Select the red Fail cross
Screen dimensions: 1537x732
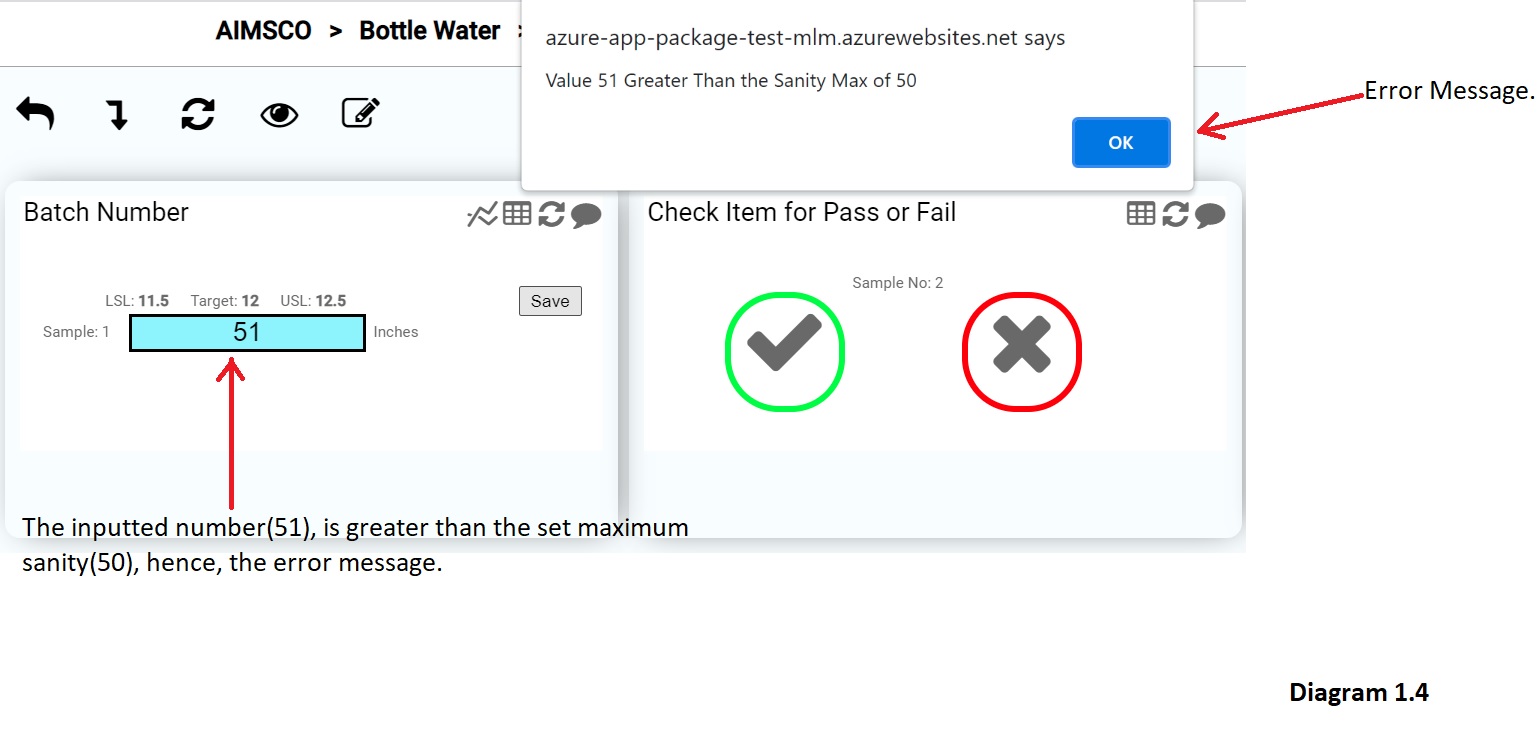[x=1022, y=351]
